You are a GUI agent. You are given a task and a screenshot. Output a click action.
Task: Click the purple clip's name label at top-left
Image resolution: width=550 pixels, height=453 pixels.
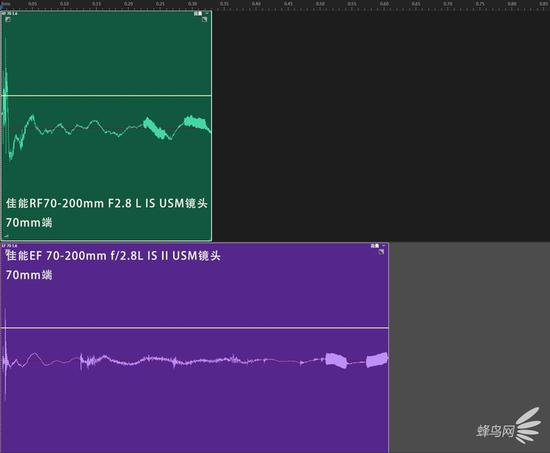[9, 246]
